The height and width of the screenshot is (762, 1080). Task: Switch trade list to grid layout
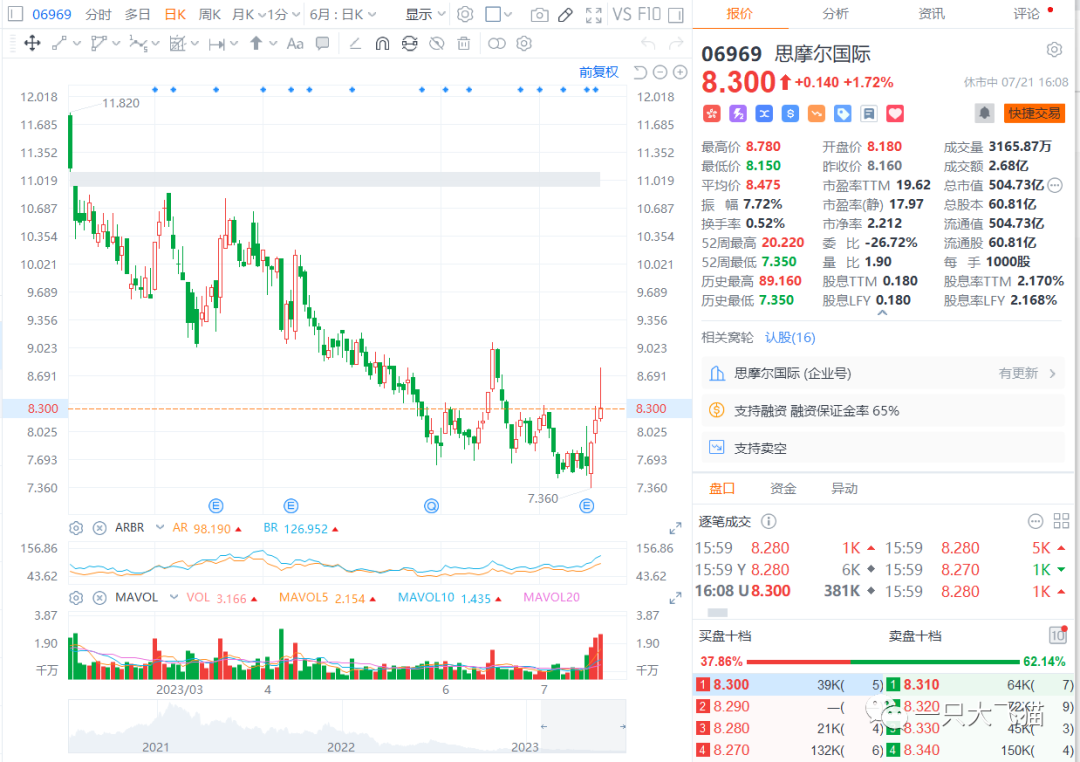point(1061,522)
